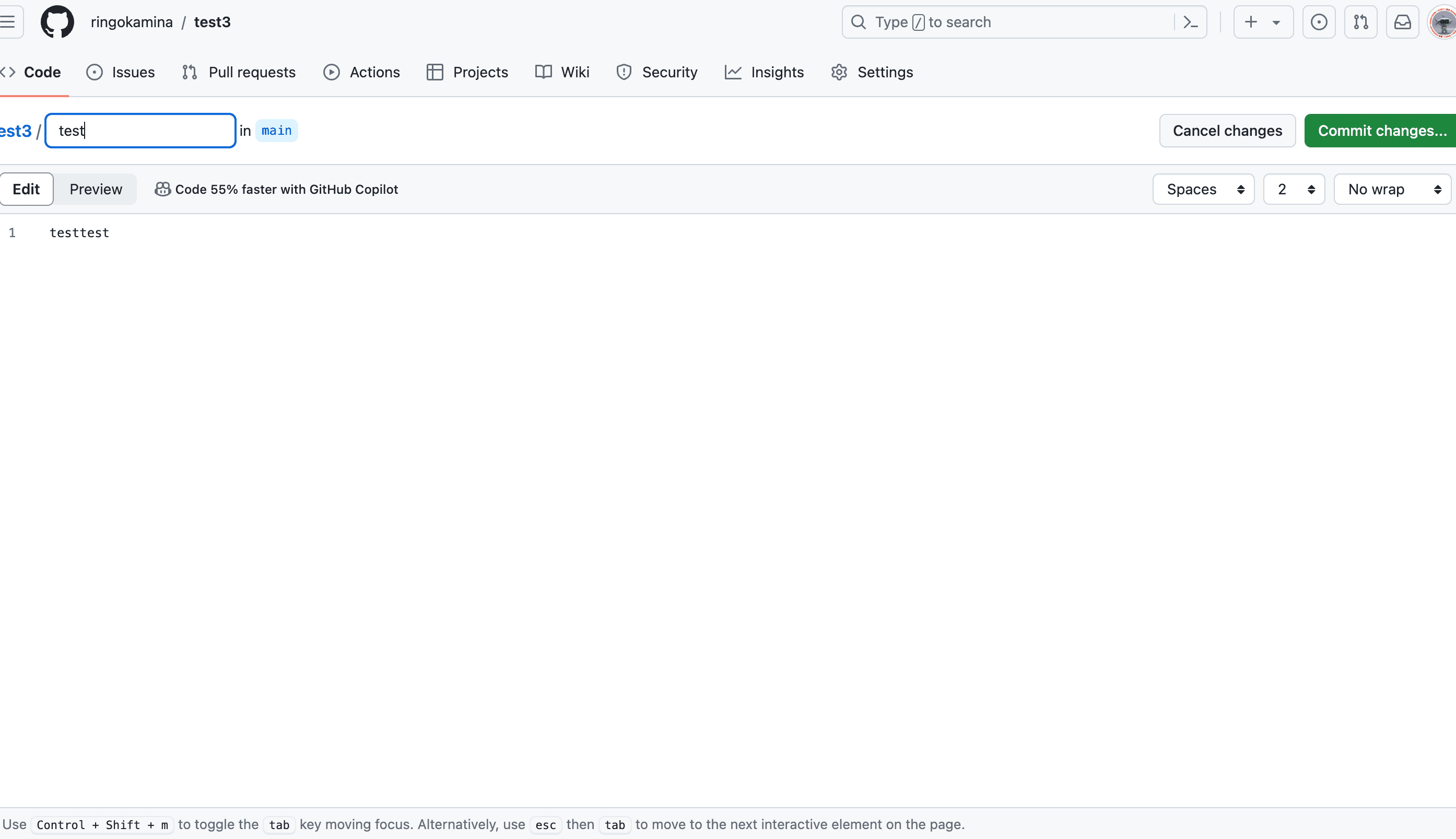Click the GitHub Copilot icon
Image resolution: width=1456 pixels, height=839 pixels.
point(162,189)
